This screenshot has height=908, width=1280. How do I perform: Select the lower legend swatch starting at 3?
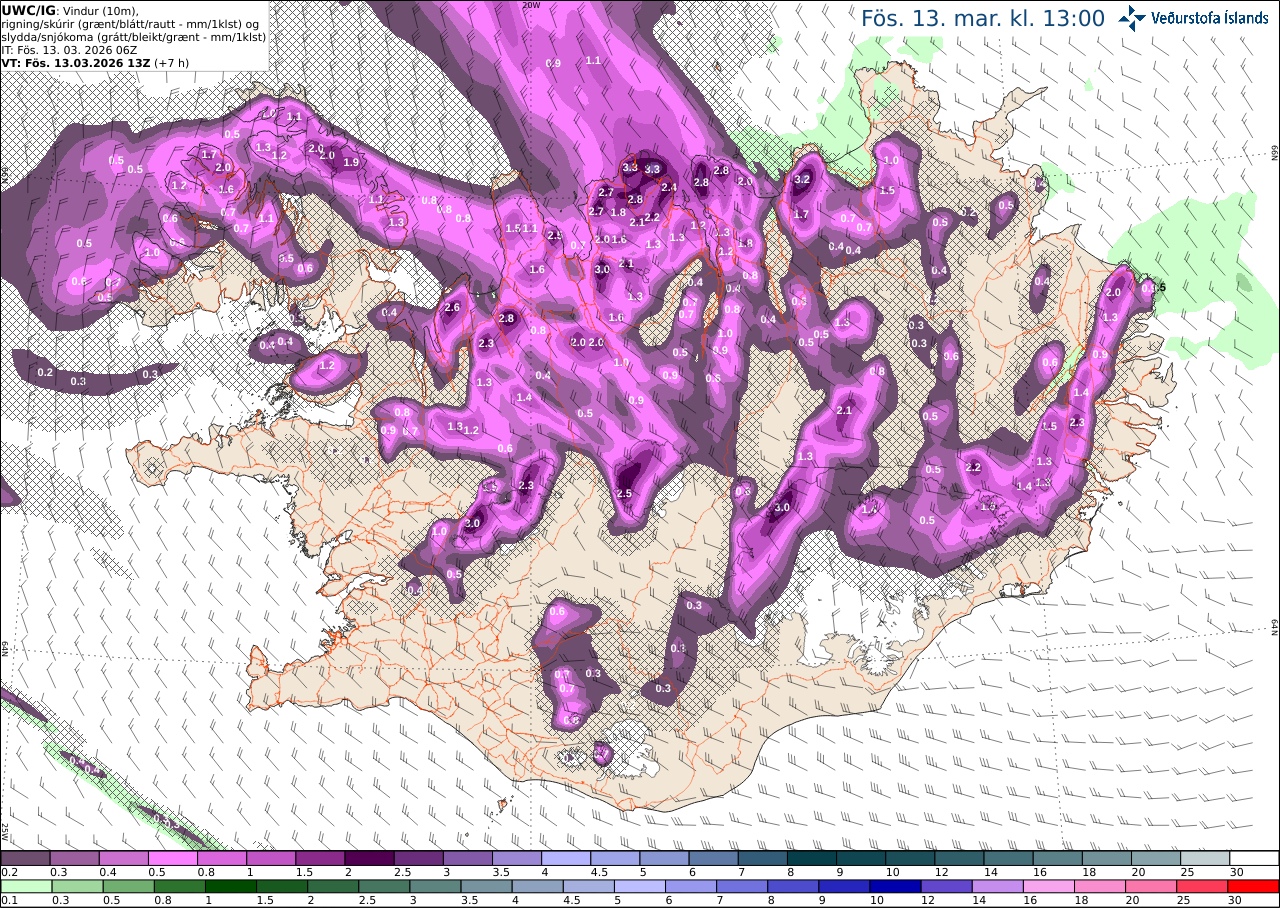[436, 886]
